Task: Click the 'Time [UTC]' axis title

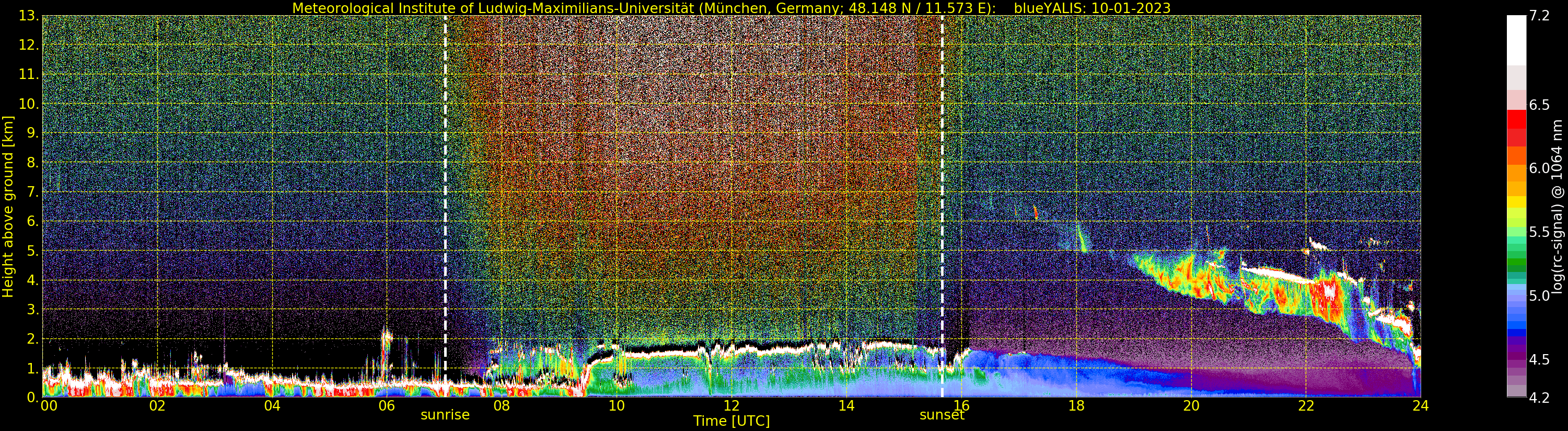Action: (731, 421)
